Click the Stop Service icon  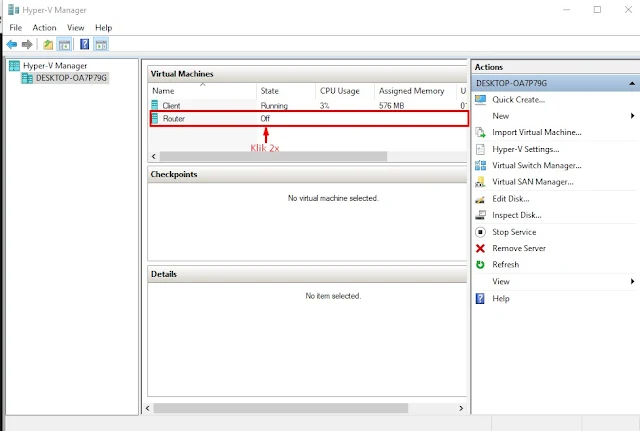tap(480, 232)
